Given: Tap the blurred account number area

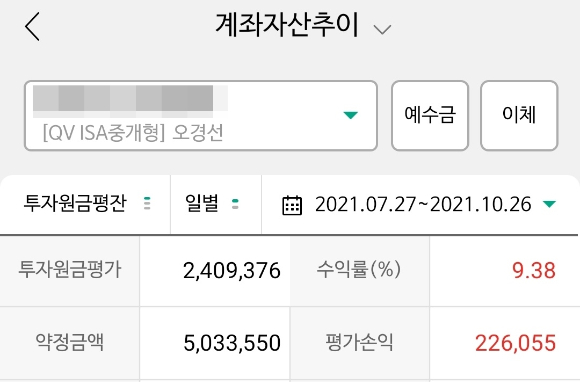Looking at the screenshot, I should pyautogui.click(x=130, y=99).
